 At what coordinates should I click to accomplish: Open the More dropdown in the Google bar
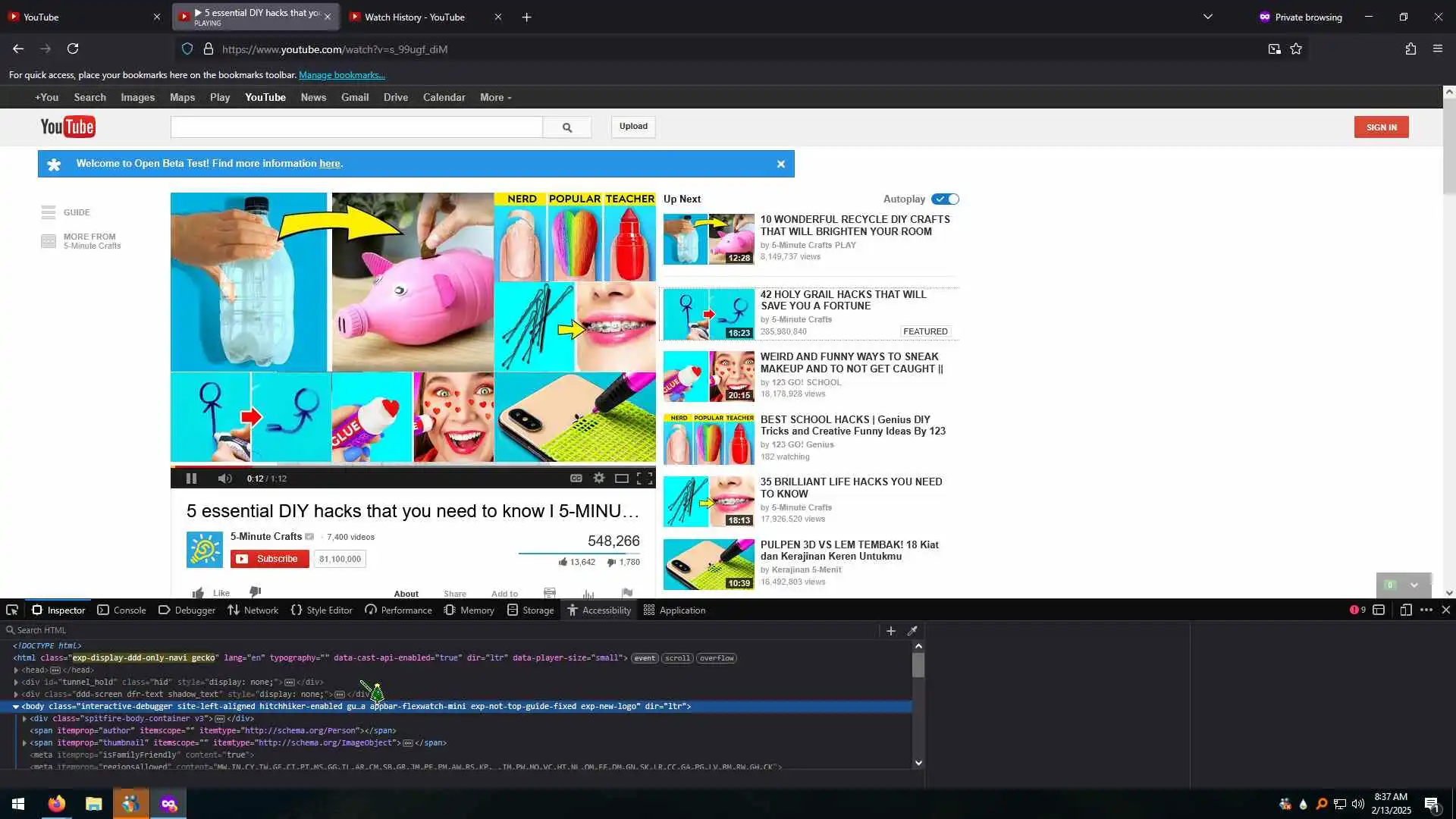click(495, 98)
